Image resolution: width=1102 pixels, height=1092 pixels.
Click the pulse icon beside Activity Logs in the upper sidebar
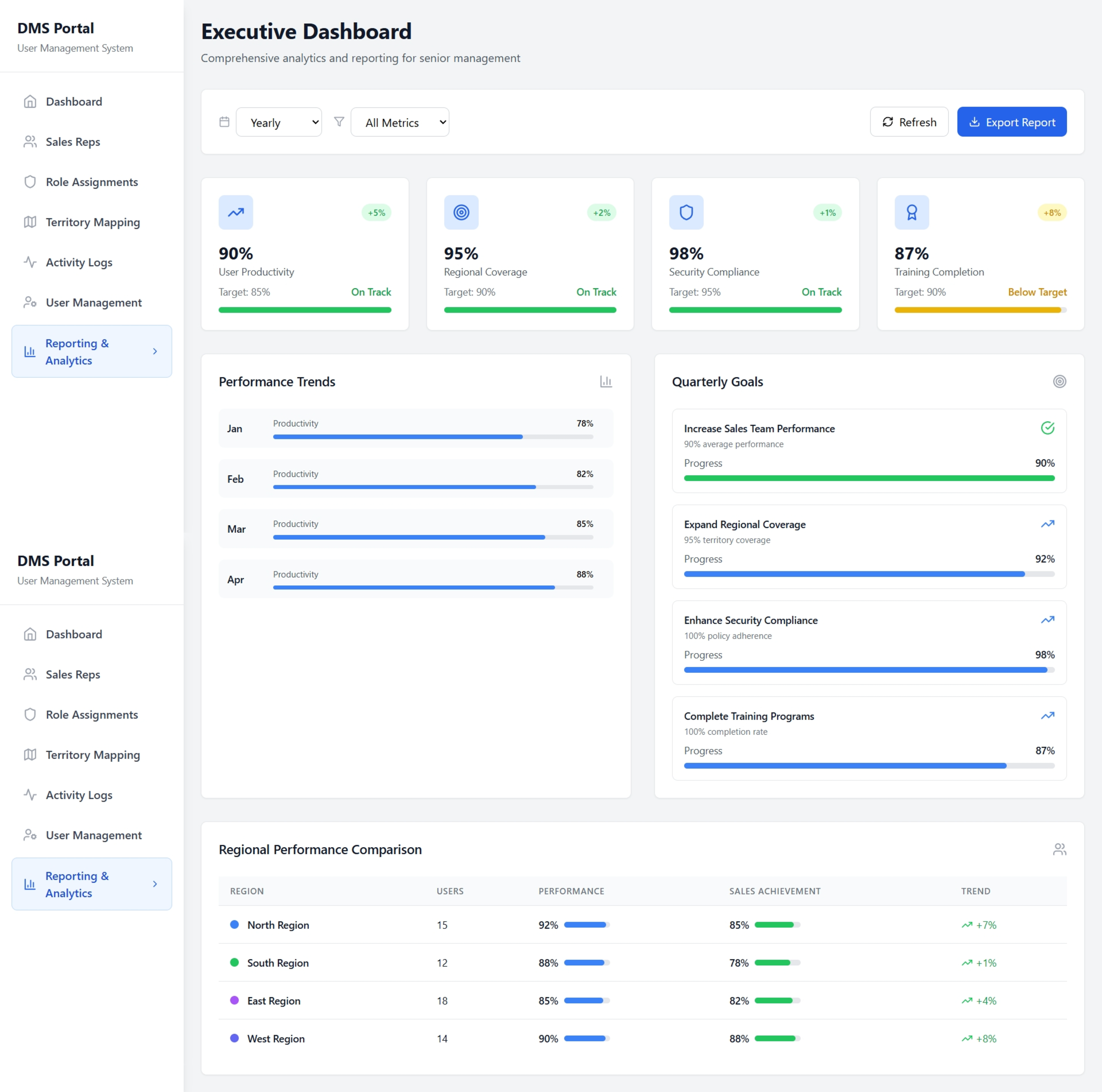30,263
